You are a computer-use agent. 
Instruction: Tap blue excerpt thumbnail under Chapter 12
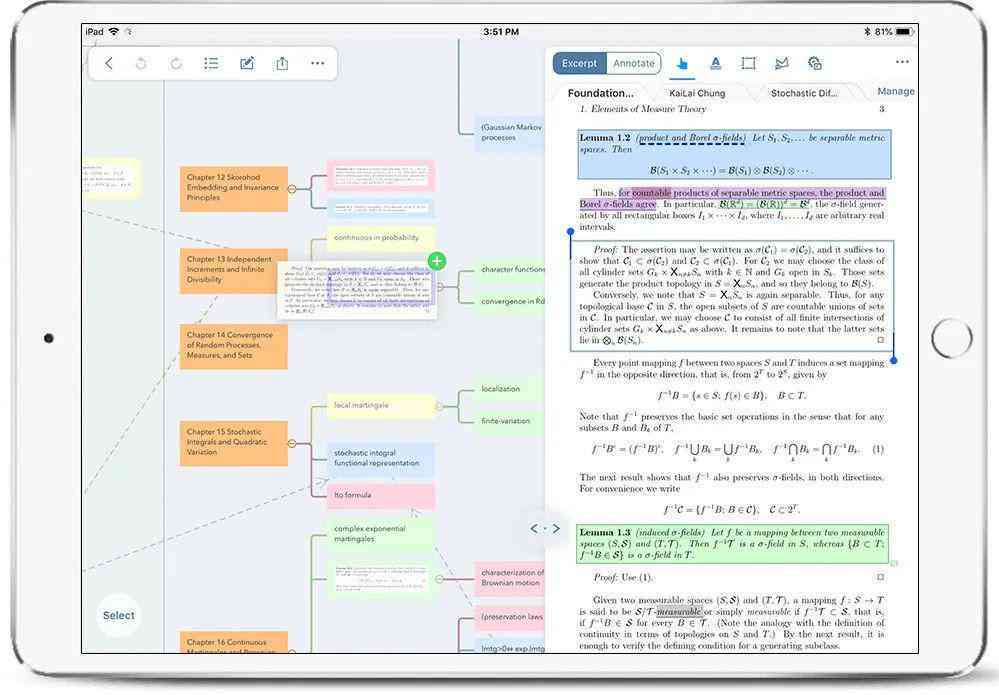[x=381, y=208]
